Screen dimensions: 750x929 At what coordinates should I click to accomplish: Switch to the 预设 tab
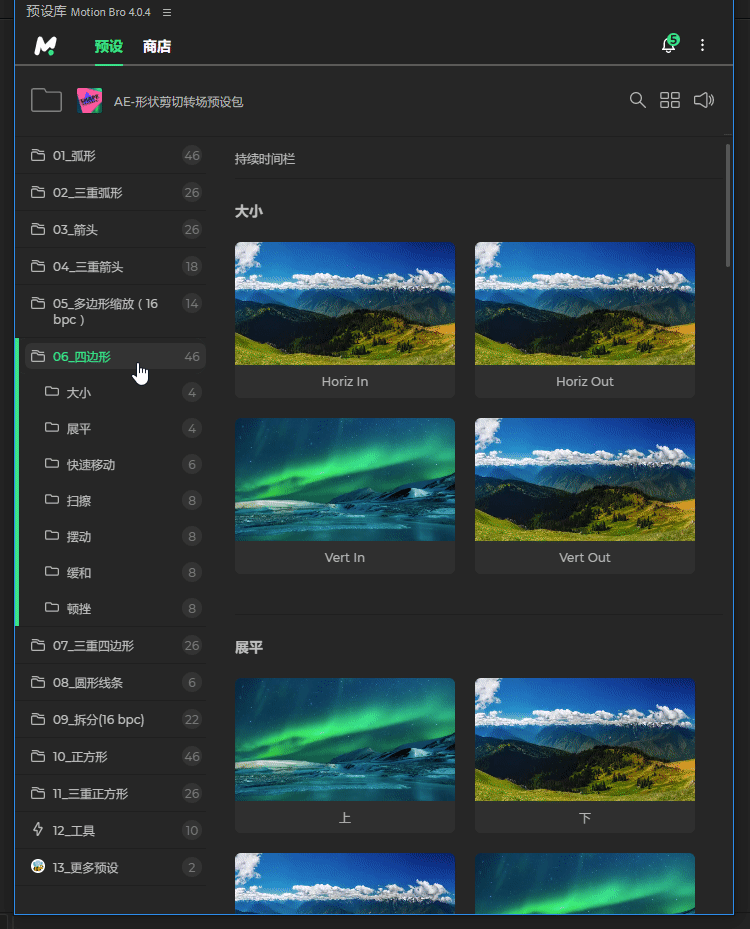pos(108,46)
